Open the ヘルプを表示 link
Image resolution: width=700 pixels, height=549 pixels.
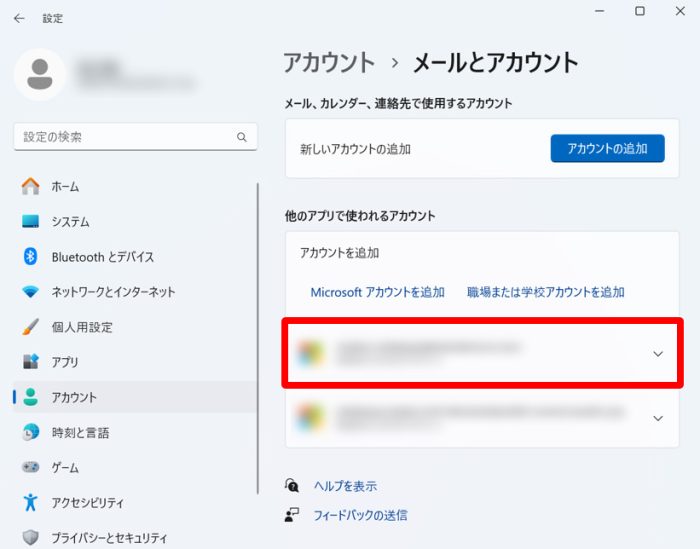(344, 486)
